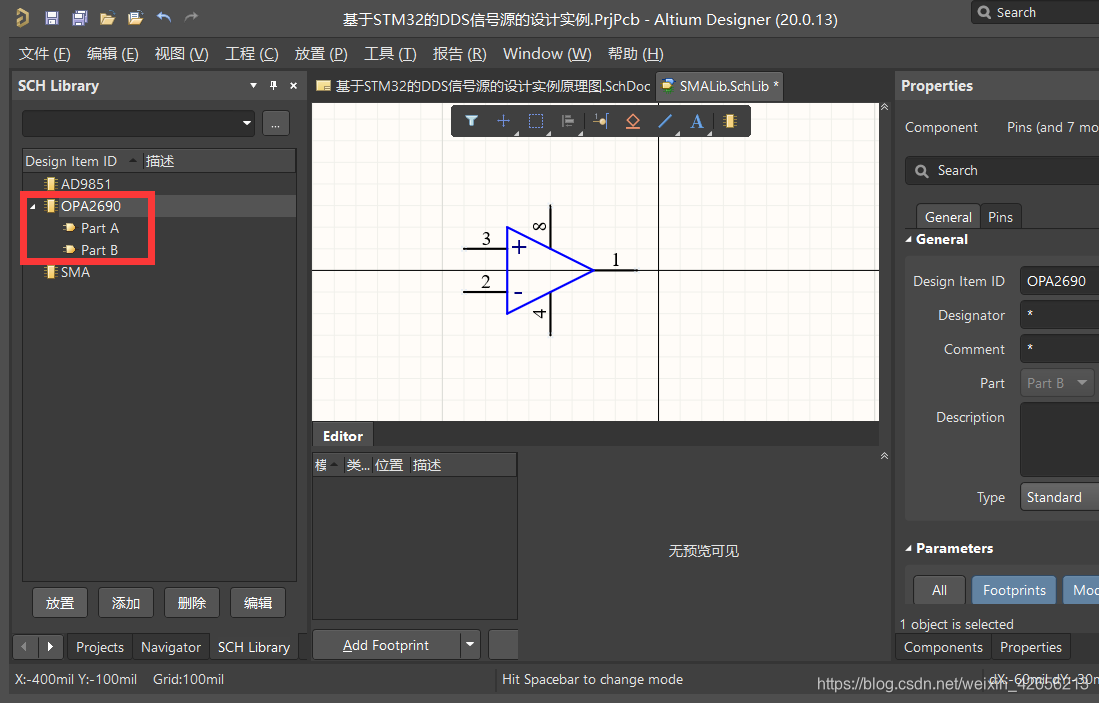The height and width of the screenshot is (703, 1099).
Task: Select the Place Pin tool
Action: (x=601, y=121)
